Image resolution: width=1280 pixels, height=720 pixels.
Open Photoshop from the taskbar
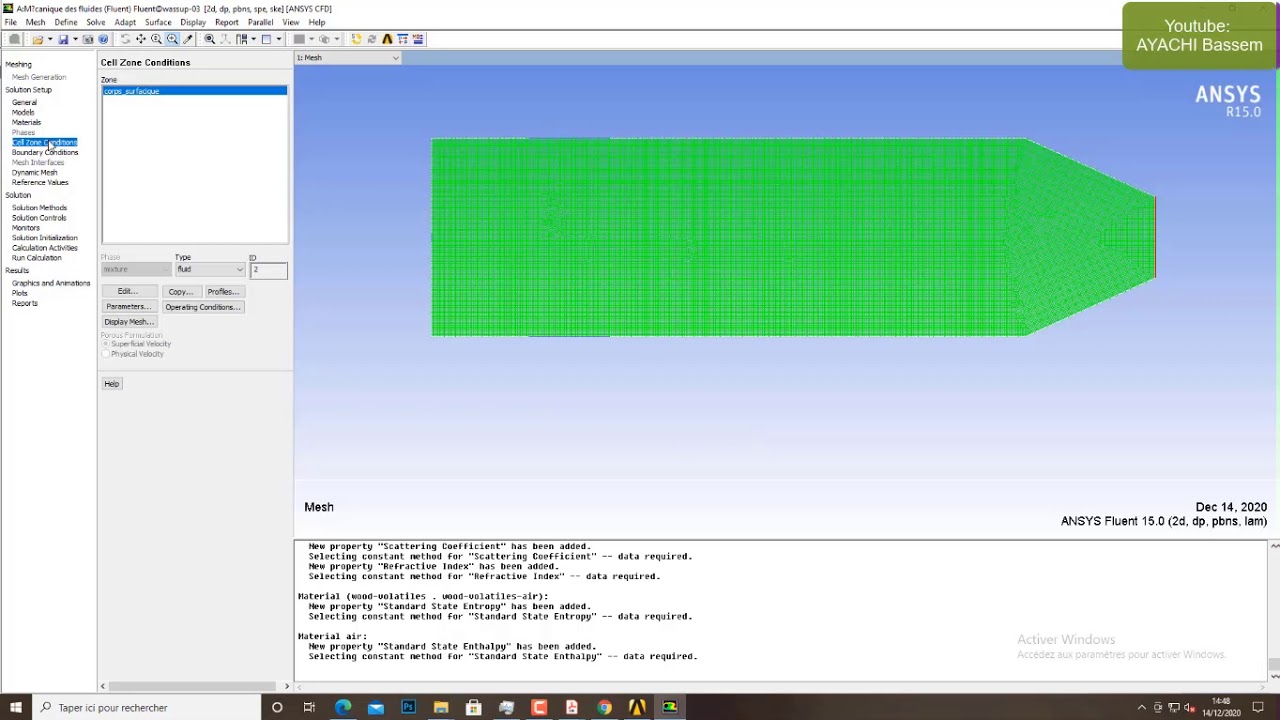click(x=408, y=707)
